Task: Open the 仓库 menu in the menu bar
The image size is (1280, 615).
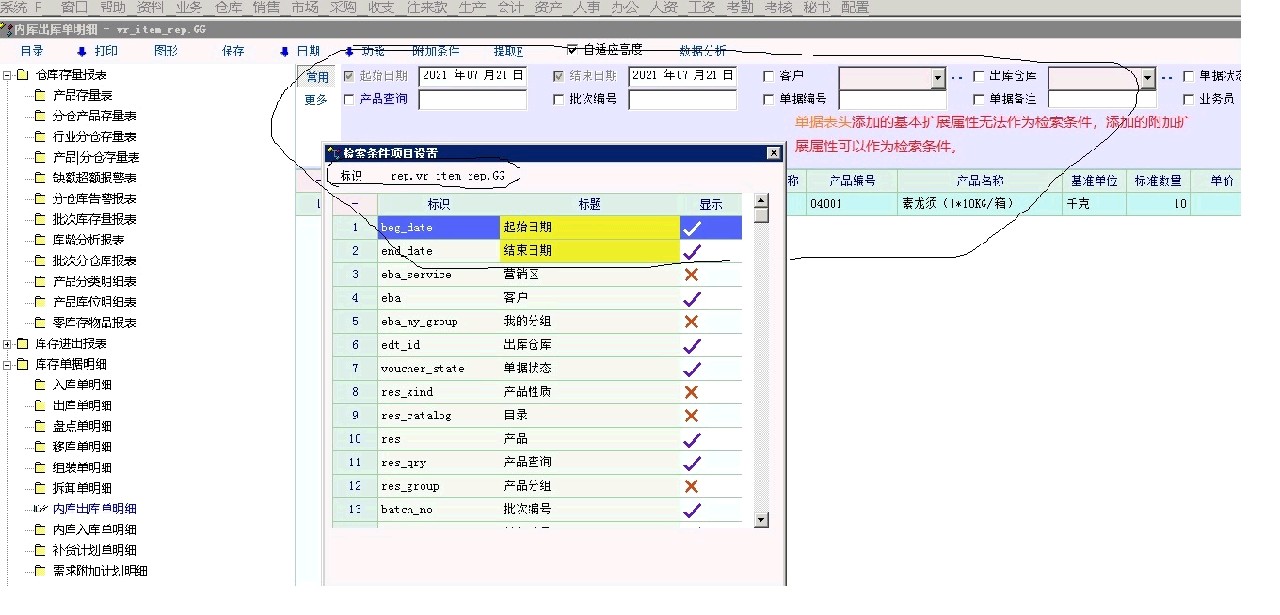Action: click(228, 7)
